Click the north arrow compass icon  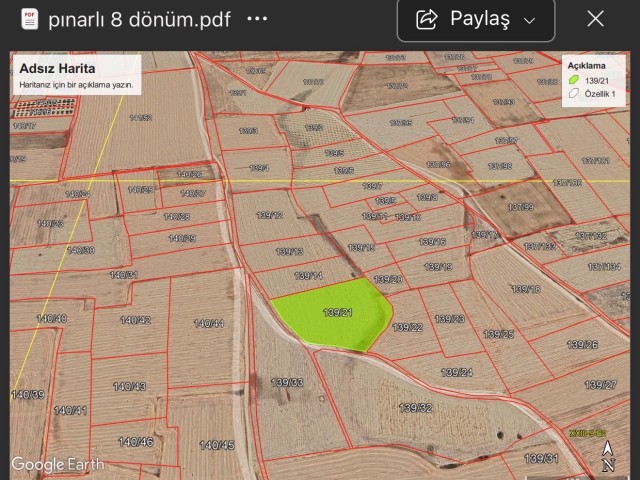[x=608, y=456]
